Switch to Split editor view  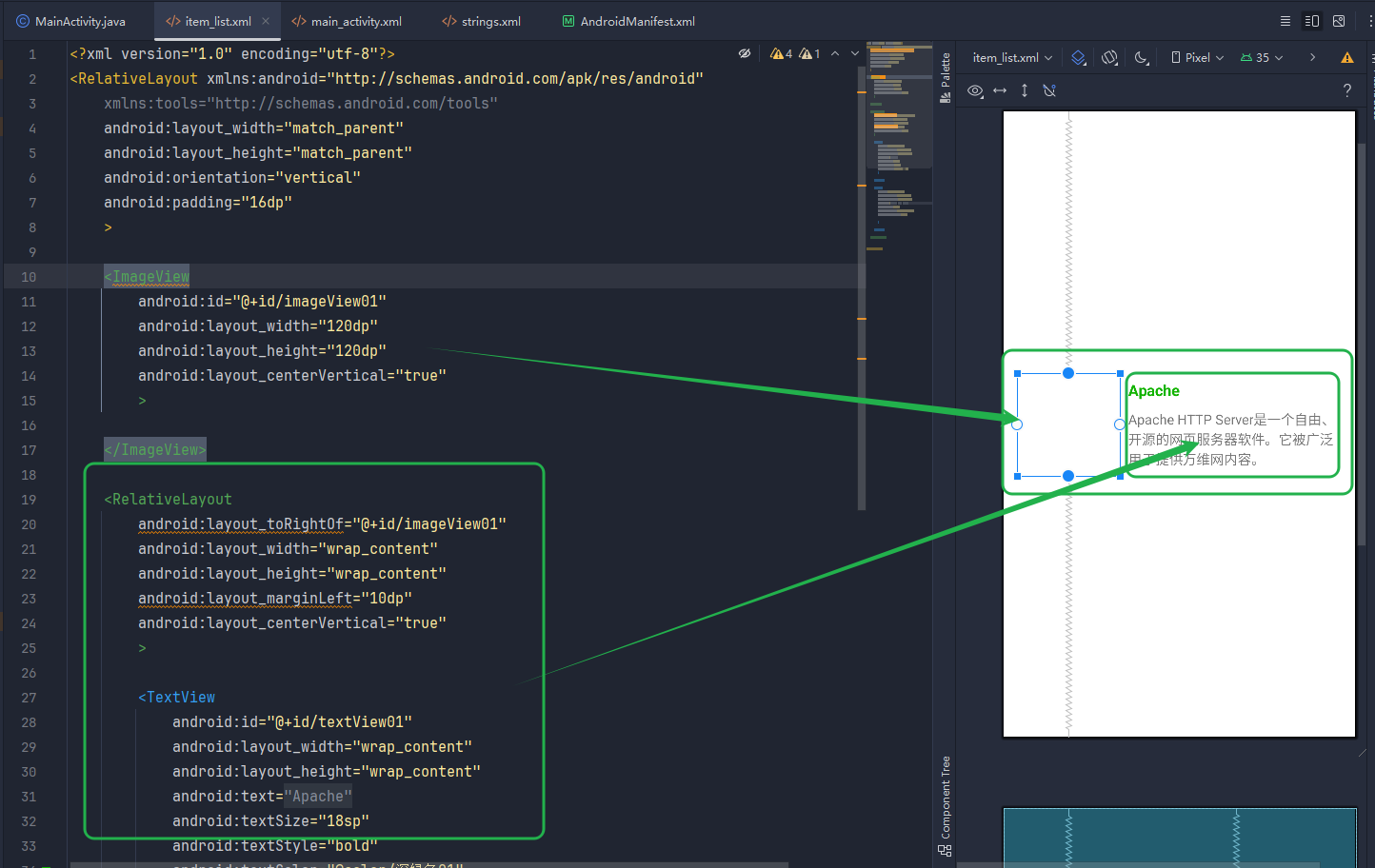click(1312, 21)
